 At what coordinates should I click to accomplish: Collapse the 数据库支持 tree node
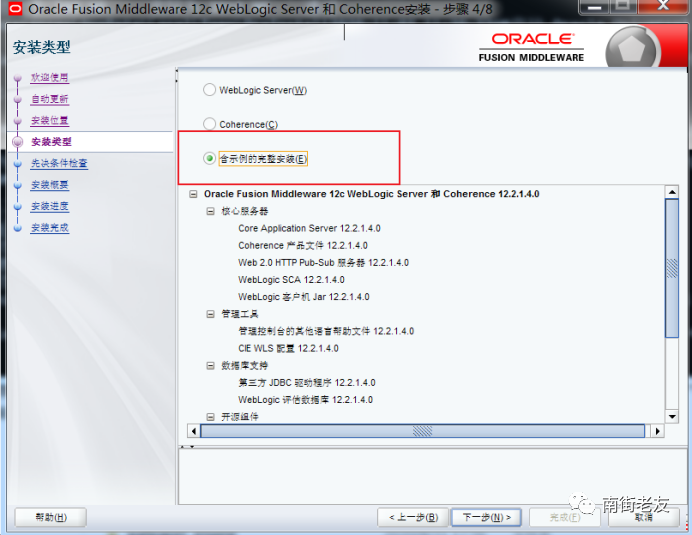211,366
